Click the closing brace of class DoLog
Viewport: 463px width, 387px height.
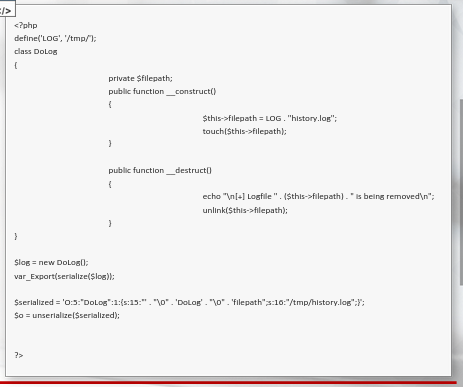pyautogui.click(x=16, y=236)
